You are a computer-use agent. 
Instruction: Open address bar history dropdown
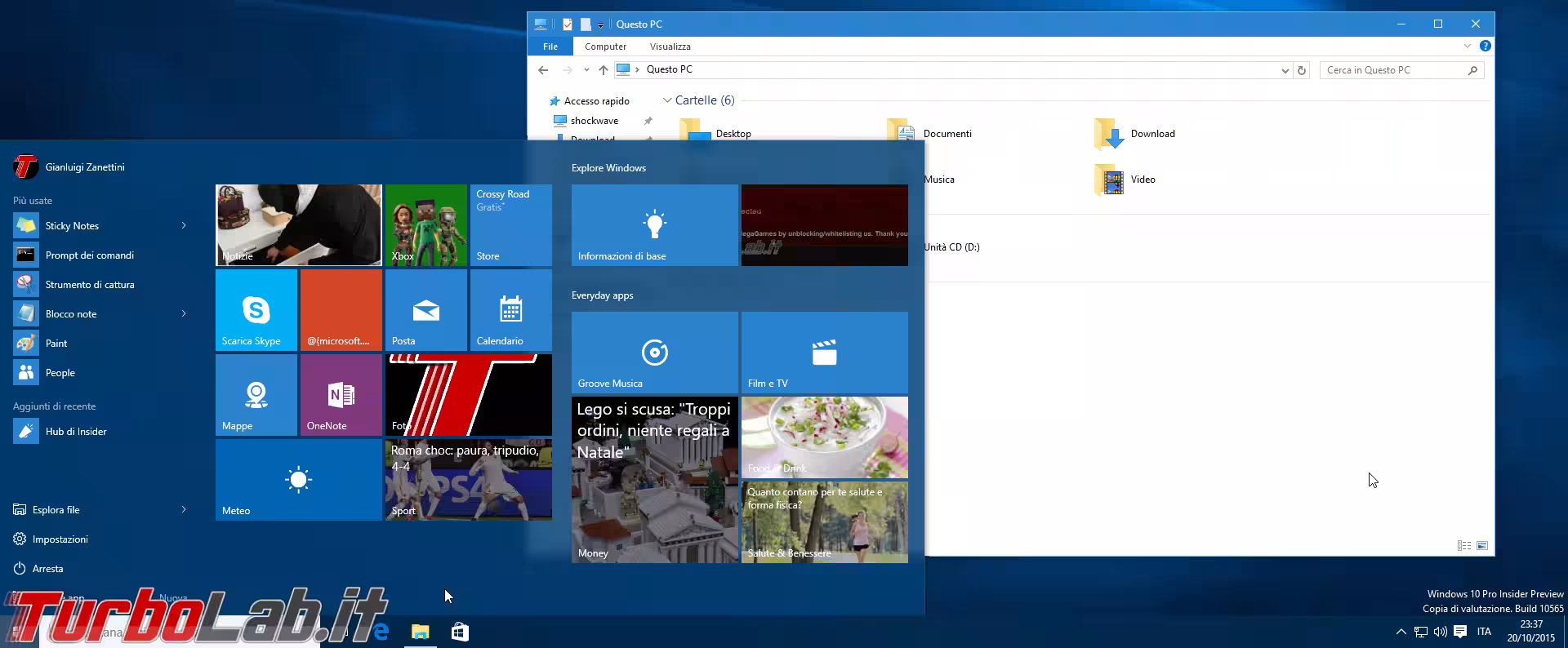(1285, 70)
